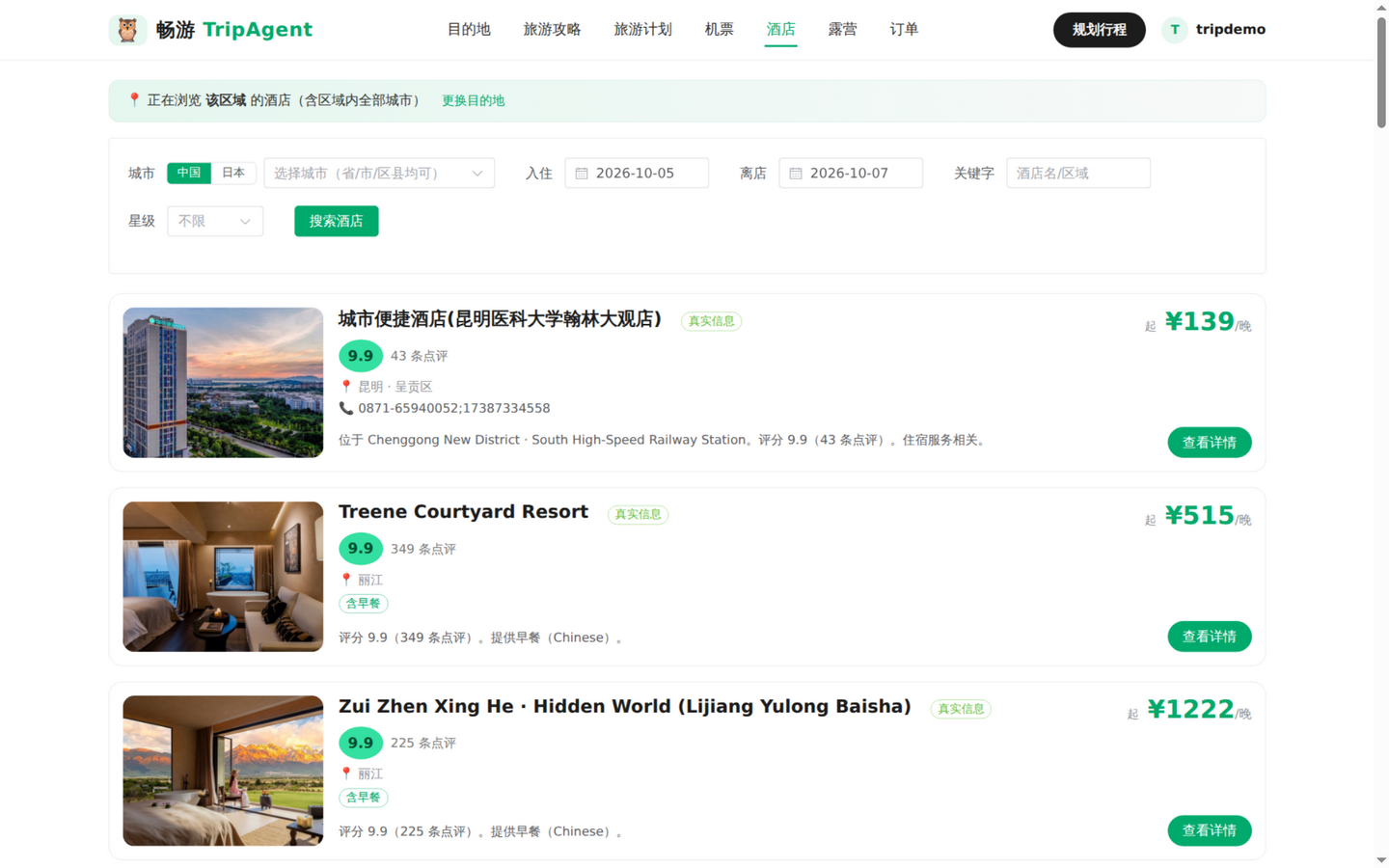Open the 订单 nav tab
1389x868 pixels.
coord(904,30)
